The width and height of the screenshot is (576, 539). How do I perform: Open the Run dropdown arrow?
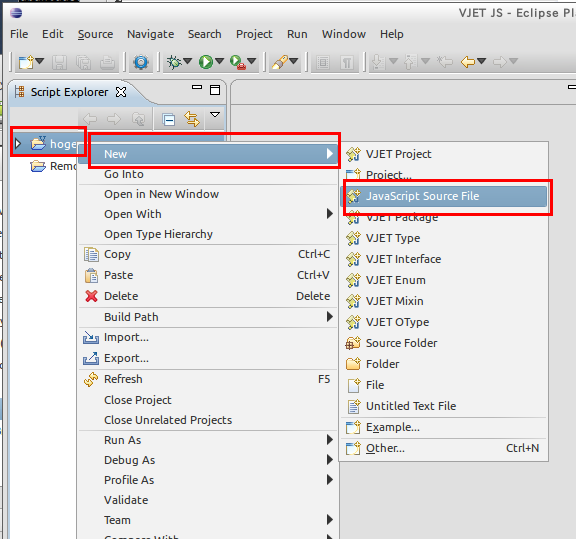click(219, 61)
